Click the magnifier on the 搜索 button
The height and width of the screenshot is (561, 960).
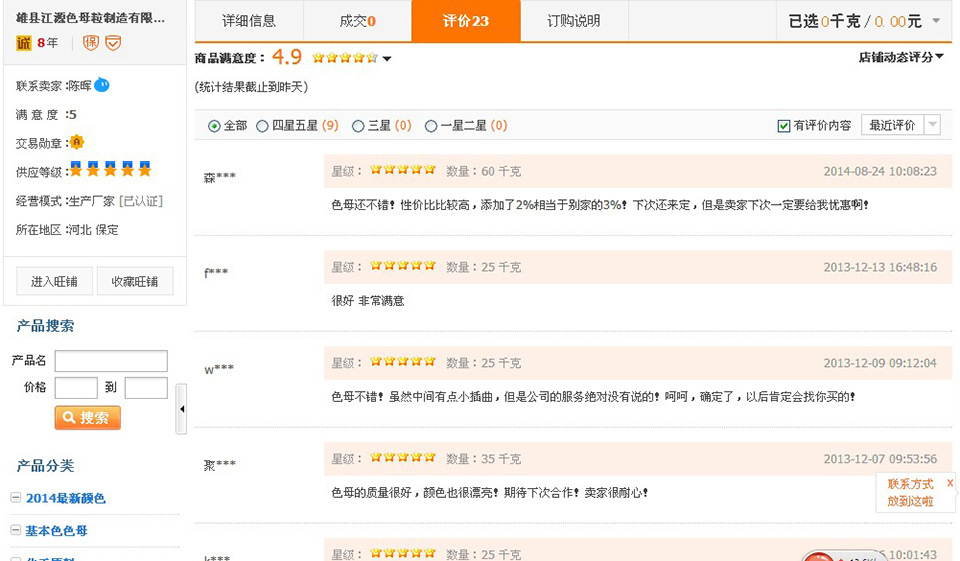pos(69,417)
